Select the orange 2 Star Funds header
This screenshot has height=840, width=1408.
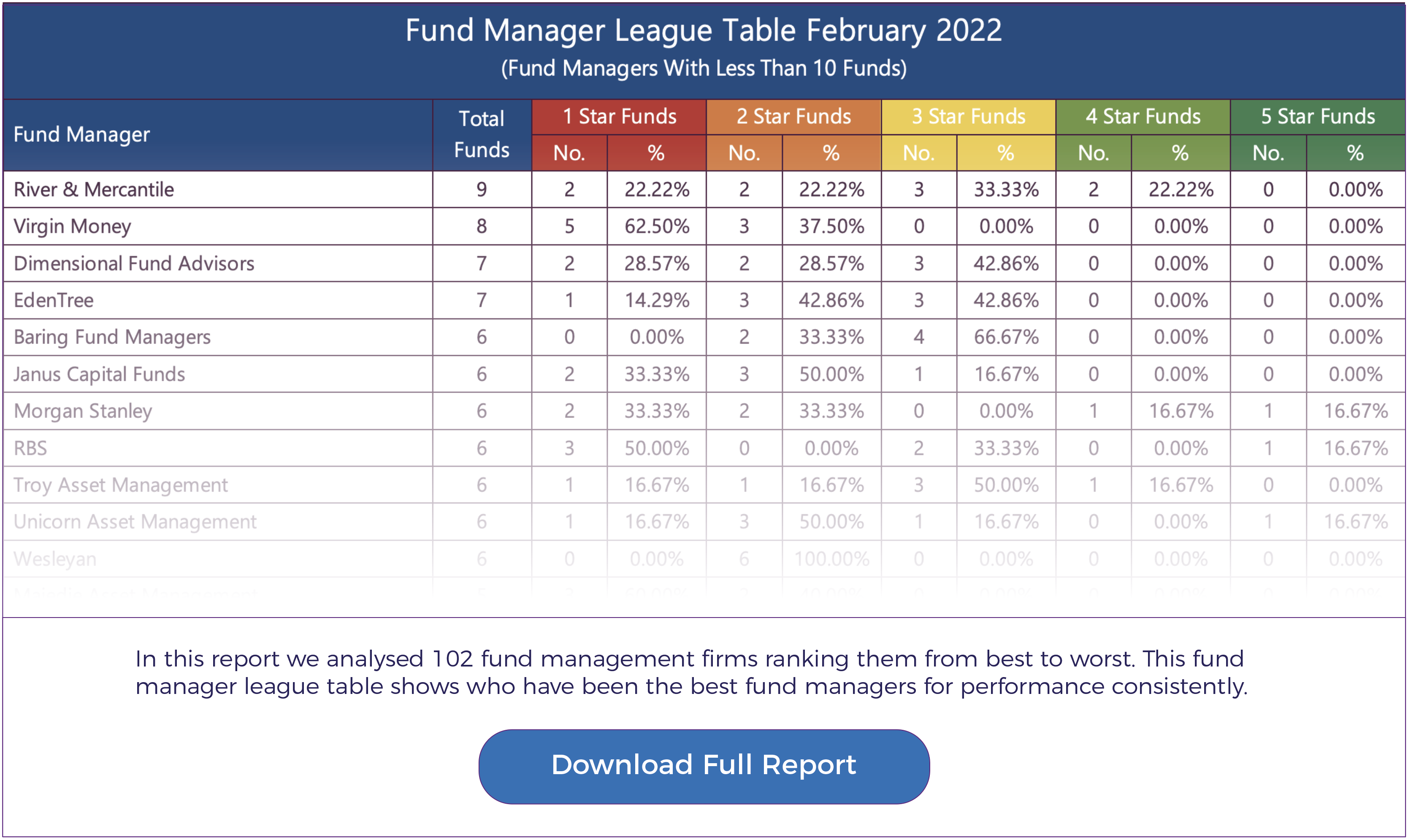tap(793, 117)
